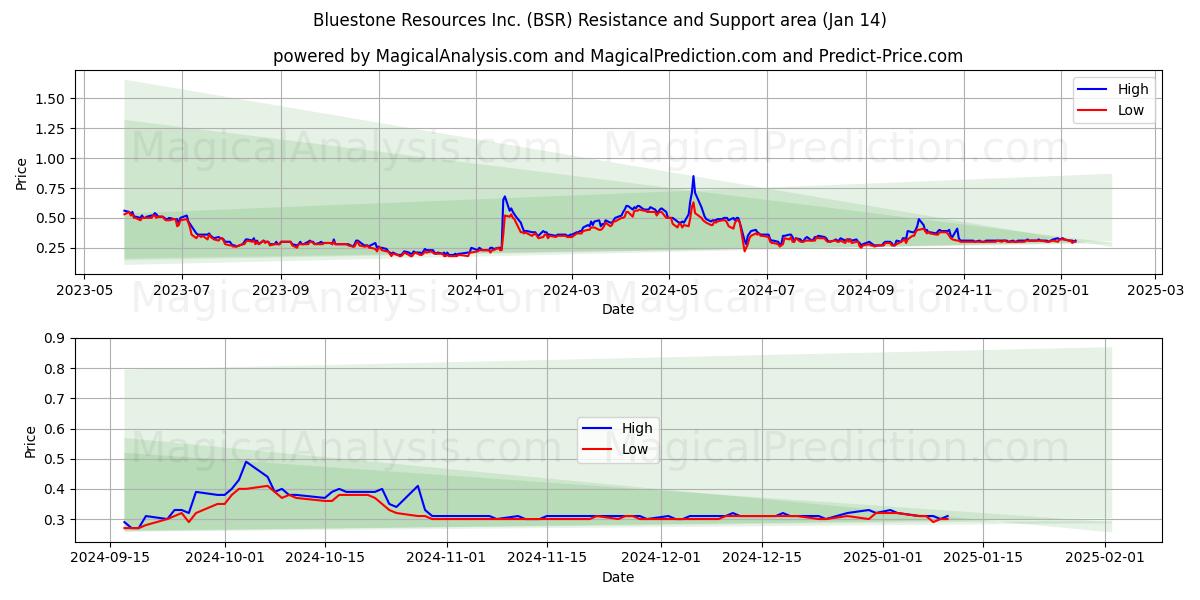The height and width of the screenshot is (600, 1200).
Task: Click the 2024-01 date tick label
Action: pos(476,289)
